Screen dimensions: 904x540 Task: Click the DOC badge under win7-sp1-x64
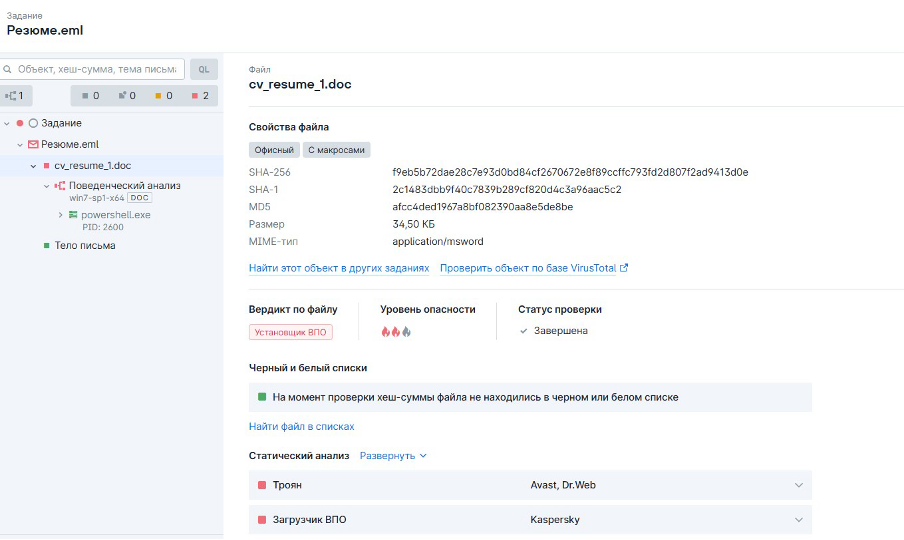coord(140,198)
